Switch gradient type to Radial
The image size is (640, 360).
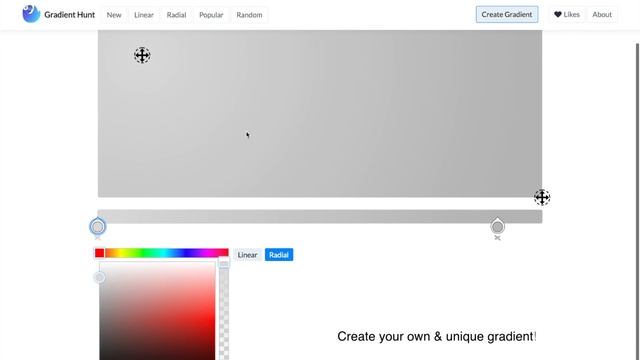pos(279,255)
